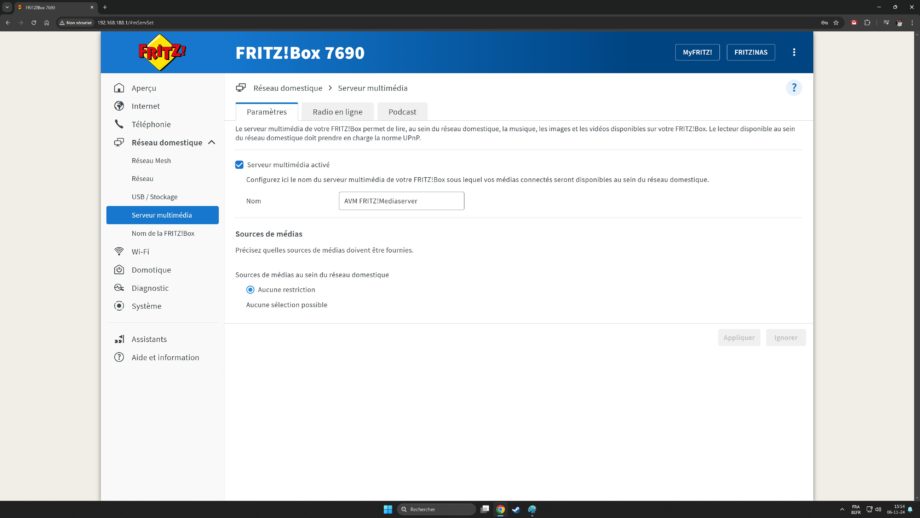This screenshot has height=518, width=920.
Task: Click the Système icon in sidebar
Action: (x=119, y=306)
